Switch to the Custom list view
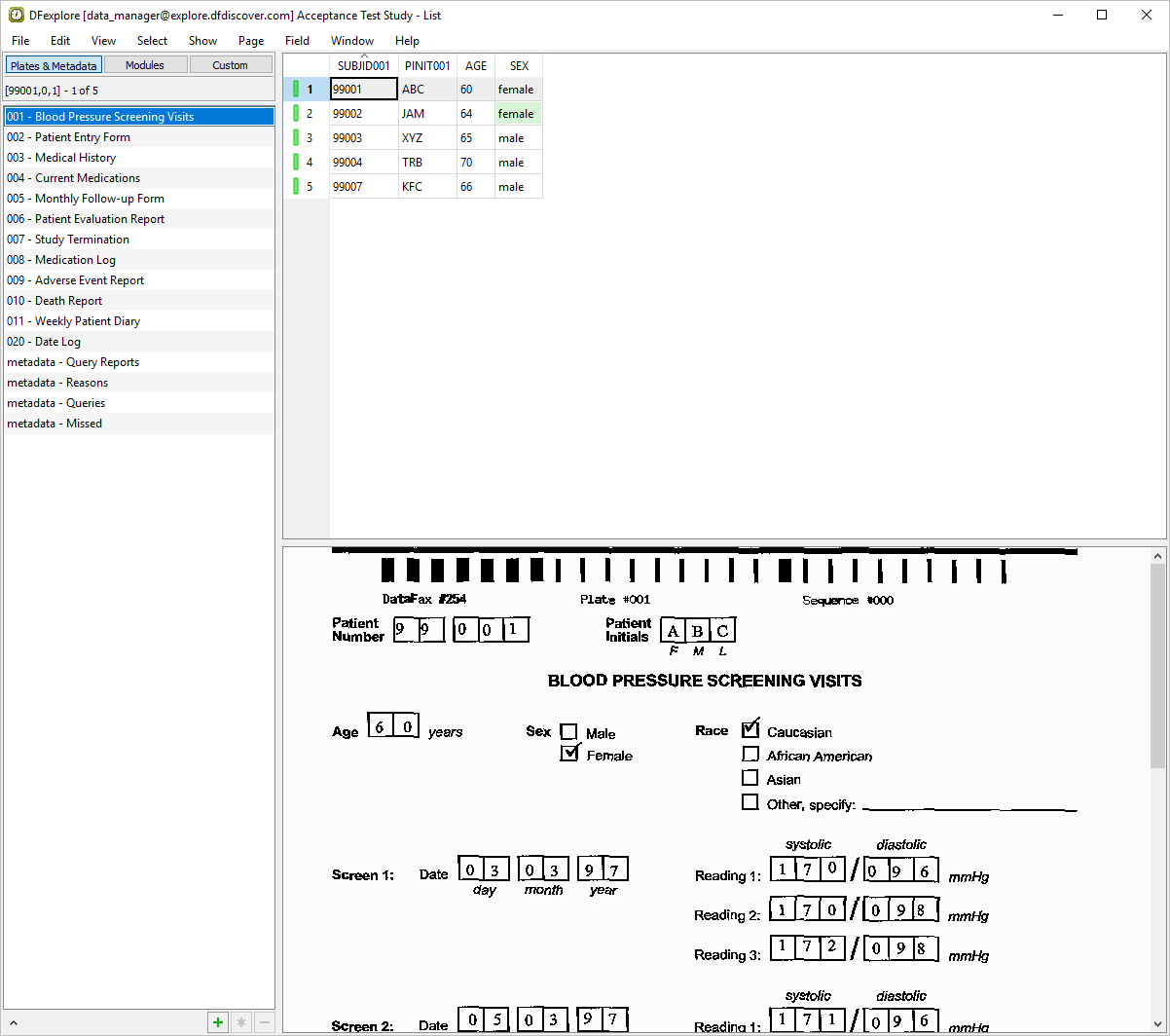 [231, 65]
